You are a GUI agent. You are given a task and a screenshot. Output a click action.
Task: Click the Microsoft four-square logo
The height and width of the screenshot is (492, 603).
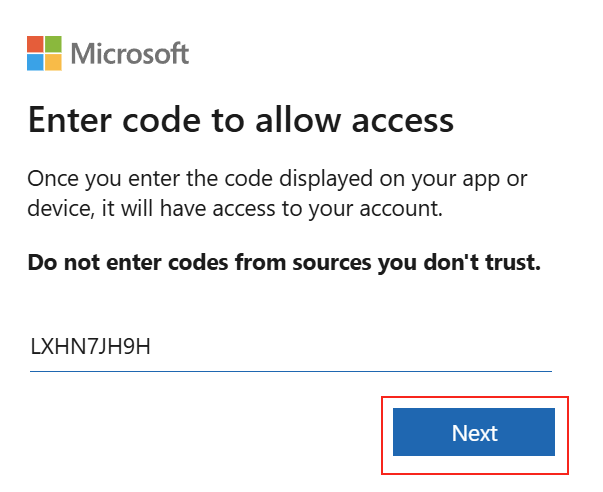click(x=44, y=53)
